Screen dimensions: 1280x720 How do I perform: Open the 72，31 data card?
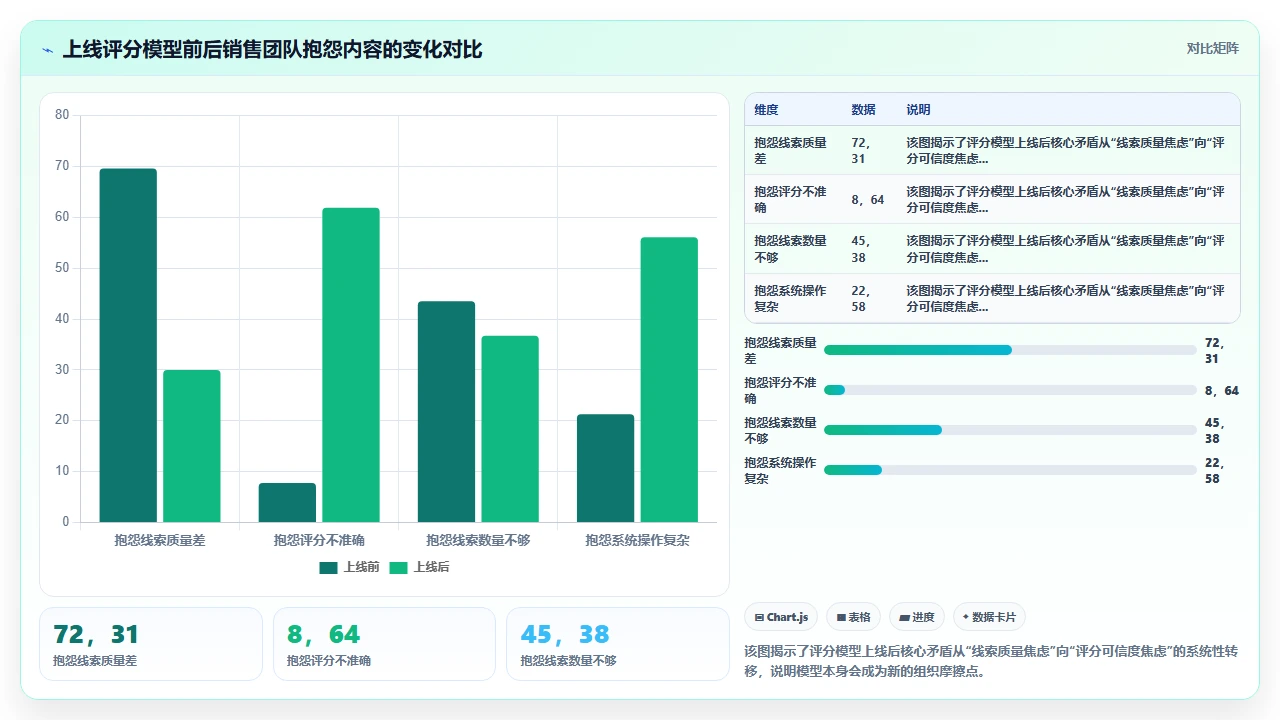click(151, 644)
